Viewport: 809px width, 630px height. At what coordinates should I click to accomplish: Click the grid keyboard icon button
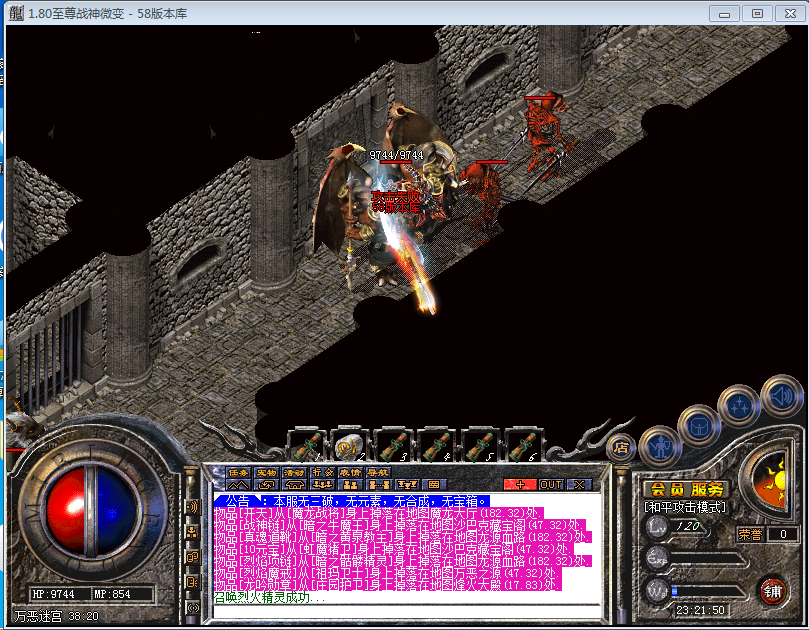point(434,484)
